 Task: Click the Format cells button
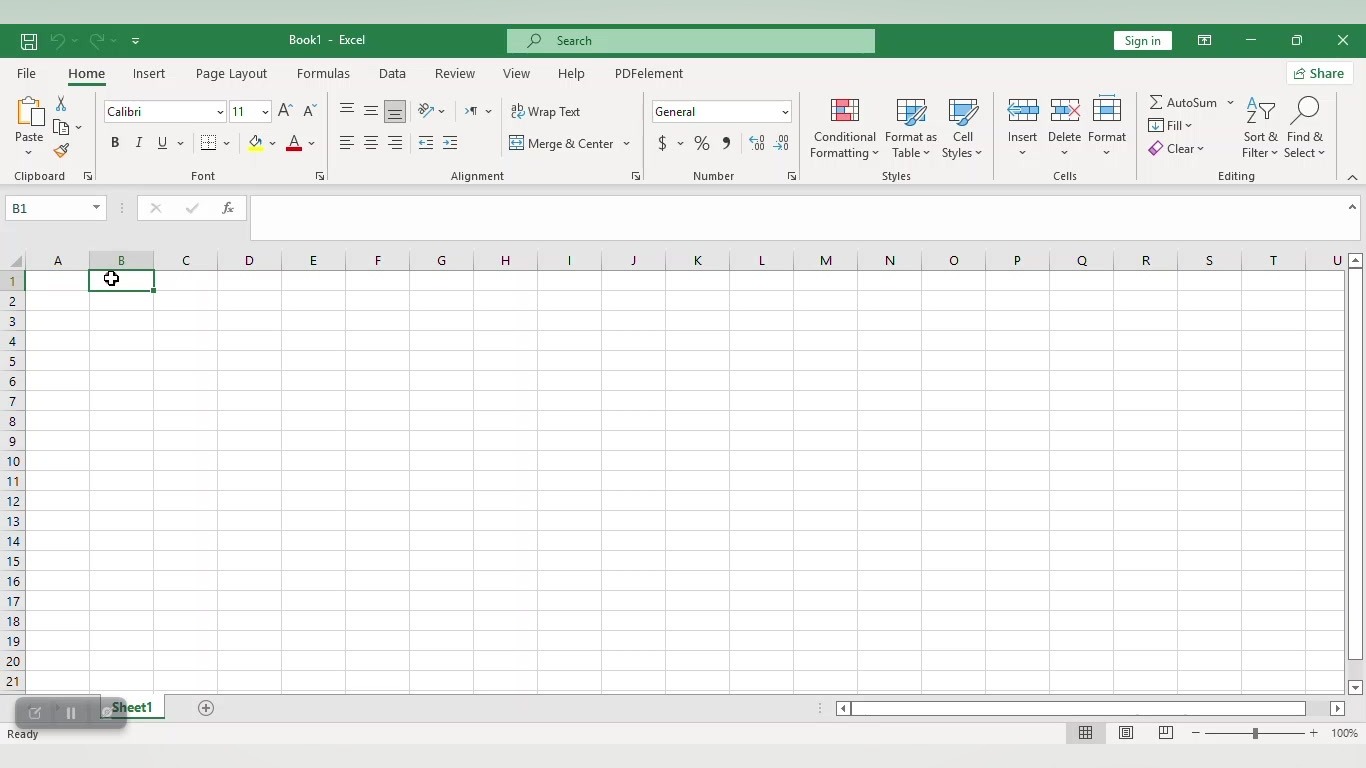pyautogui.click(x=1107, y=128)
